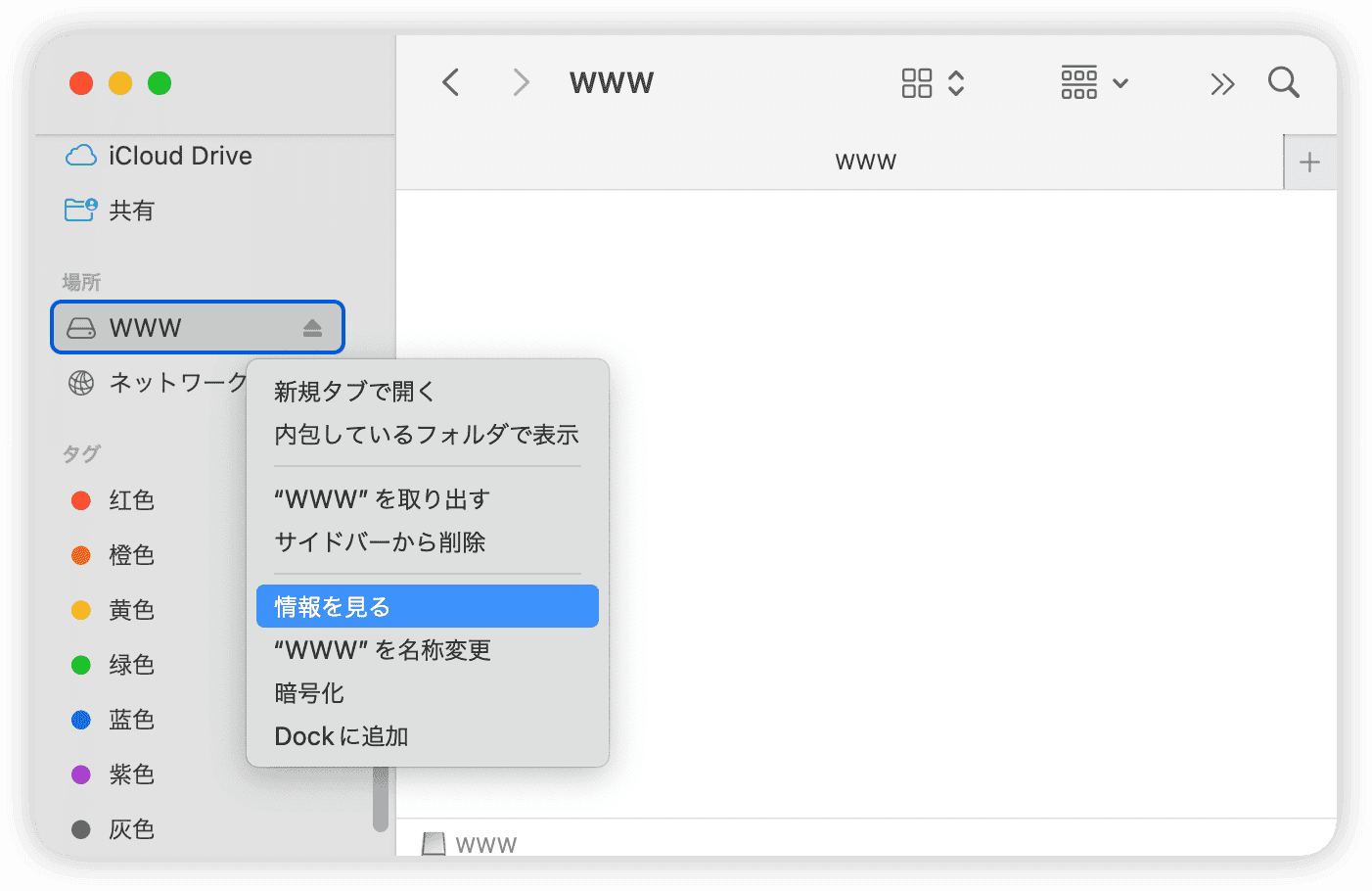Click WWW in the bottom path bar
The width and height of the screenshot is (1372, 891).
(x=485, y=845)
